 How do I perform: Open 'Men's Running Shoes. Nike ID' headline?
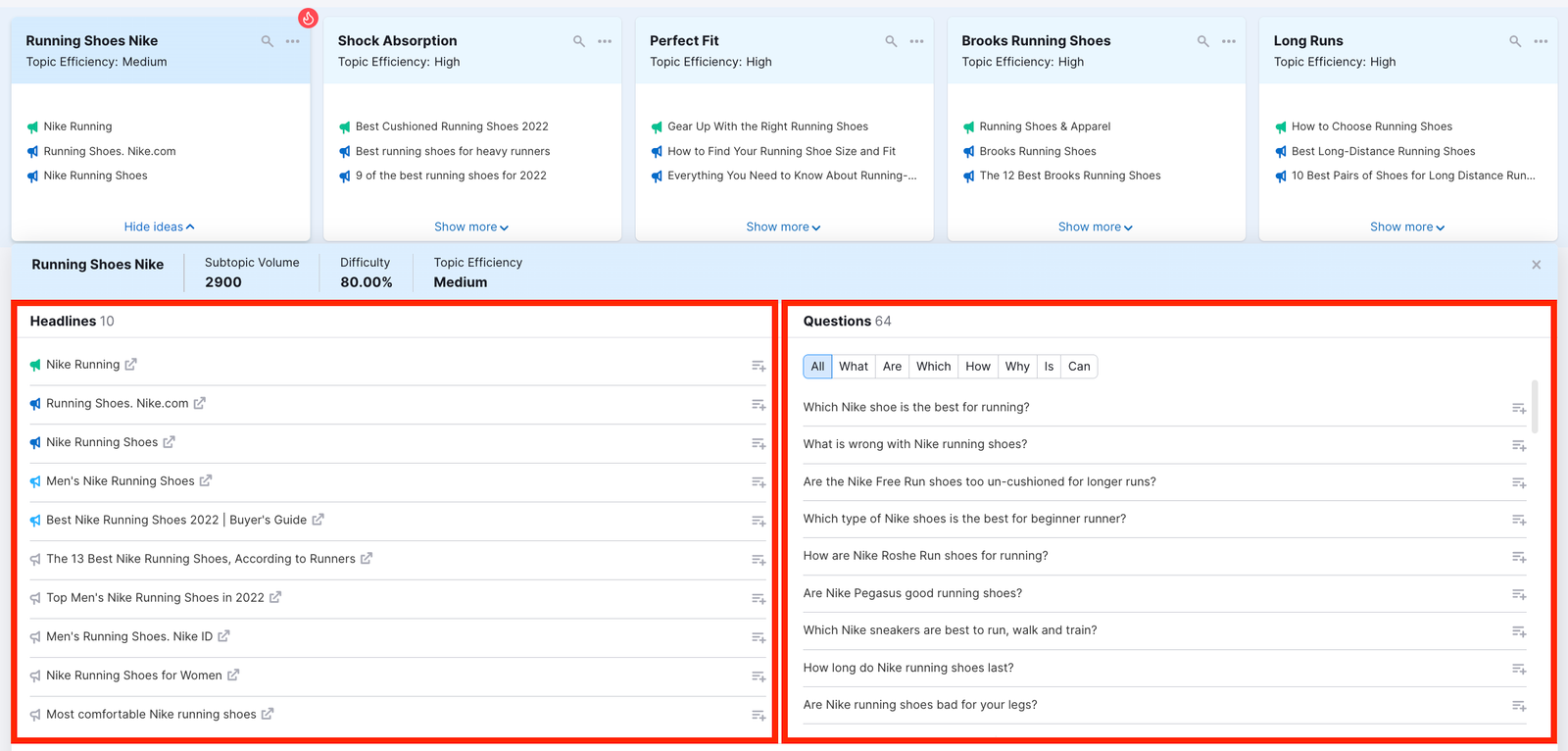tap(129, 636)
